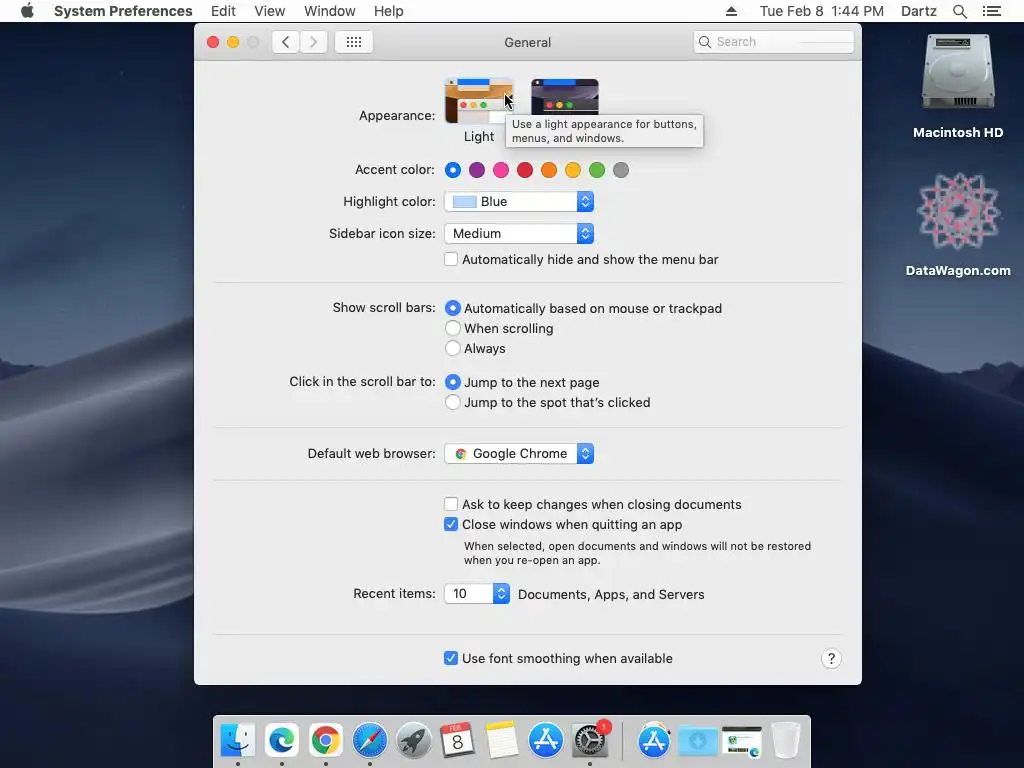Viewport: 1024px width, 768px height.
Task: Open the DataWagon.com desktop icon
Action: point(957,225)
